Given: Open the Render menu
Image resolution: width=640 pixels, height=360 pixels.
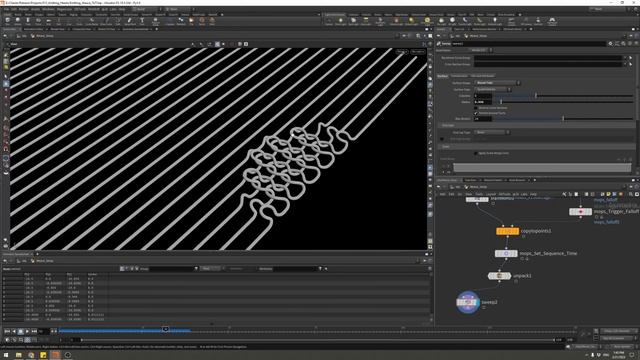Looking at the screenshot, I should (24, 9).
